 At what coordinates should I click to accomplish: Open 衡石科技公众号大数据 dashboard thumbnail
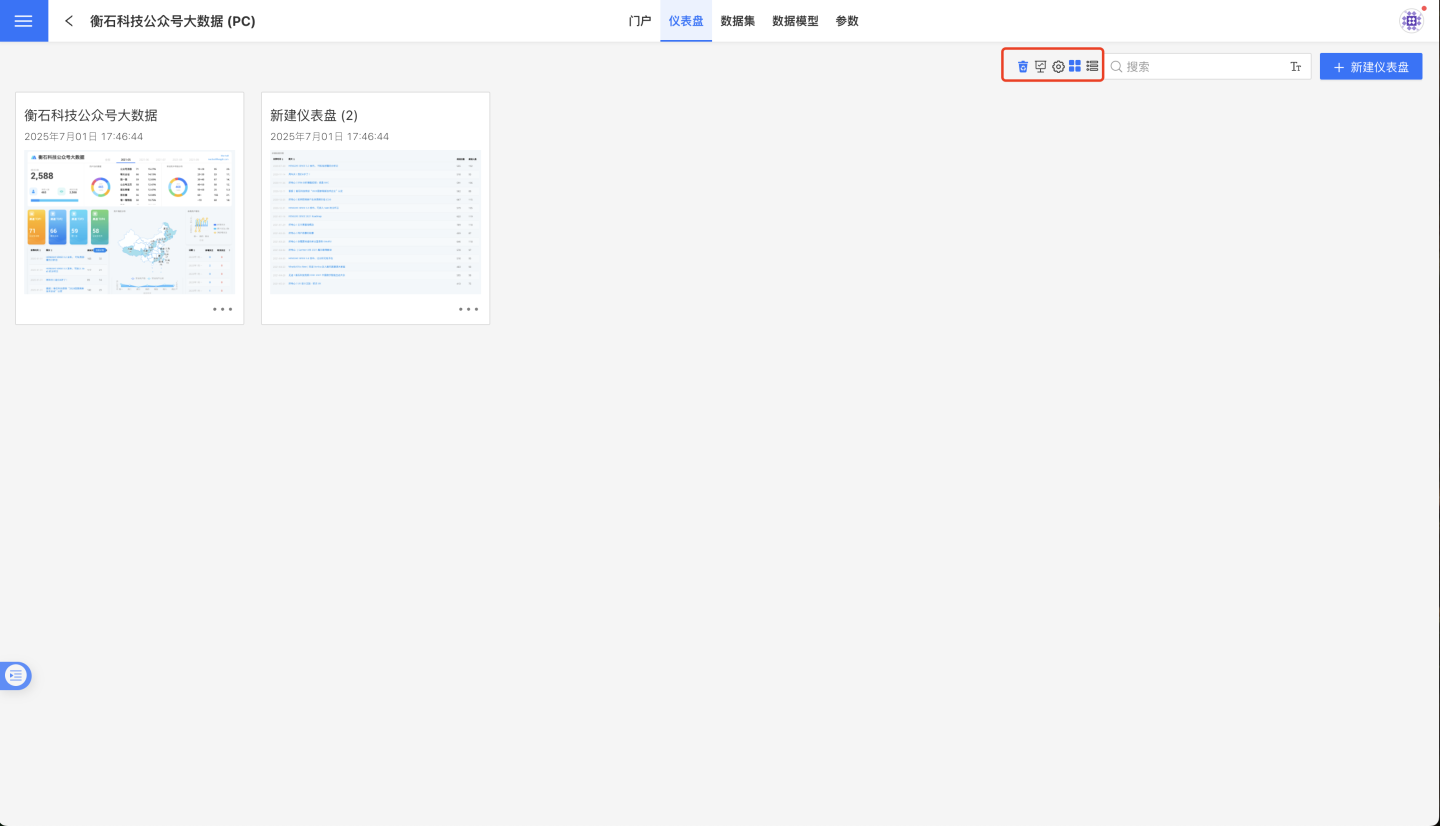pos(130,222)
